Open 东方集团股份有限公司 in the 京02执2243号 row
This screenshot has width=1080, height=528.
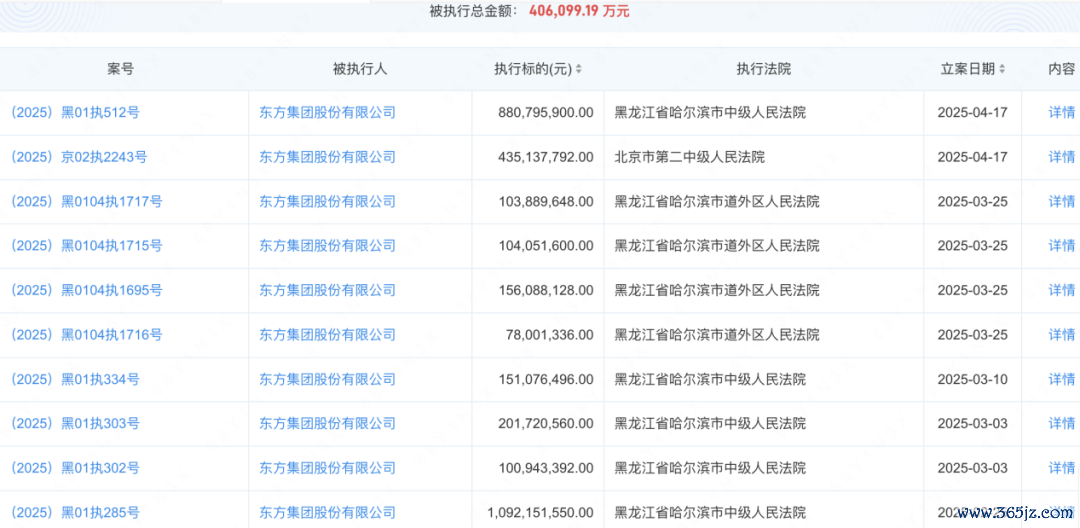point(328,157)
